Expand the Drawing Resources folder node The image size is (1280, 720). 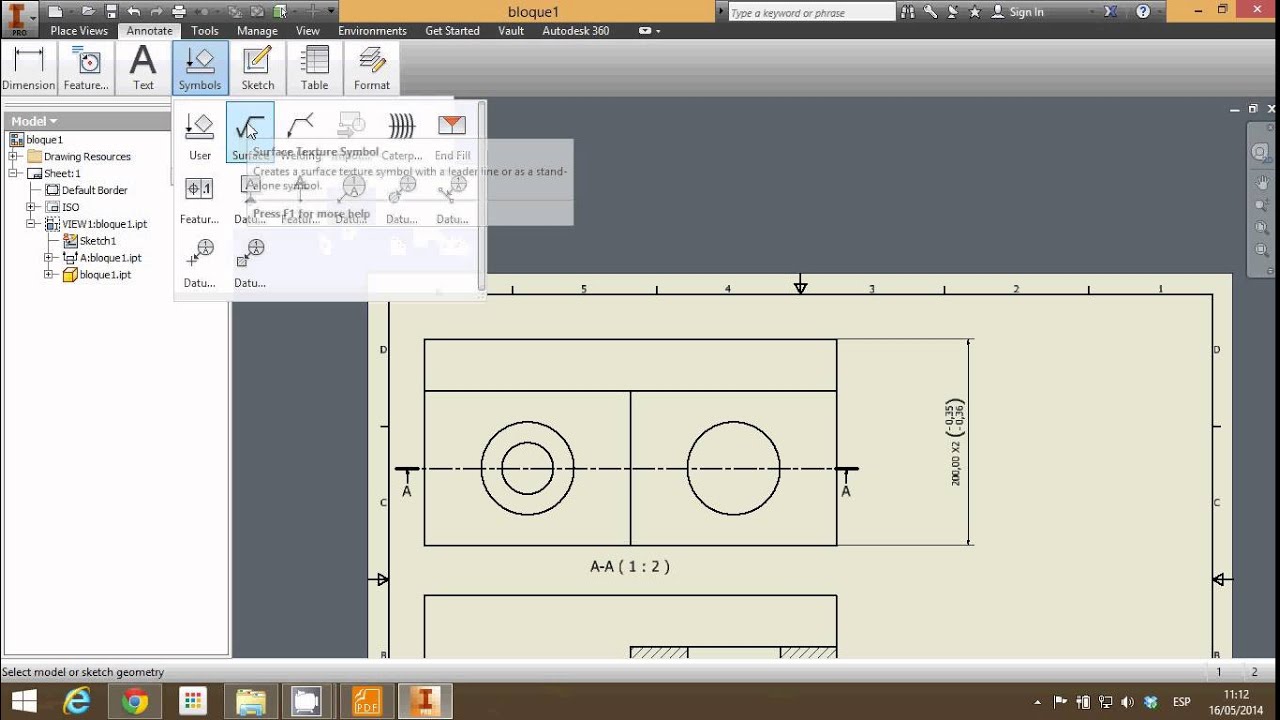(x=14, y=156)
